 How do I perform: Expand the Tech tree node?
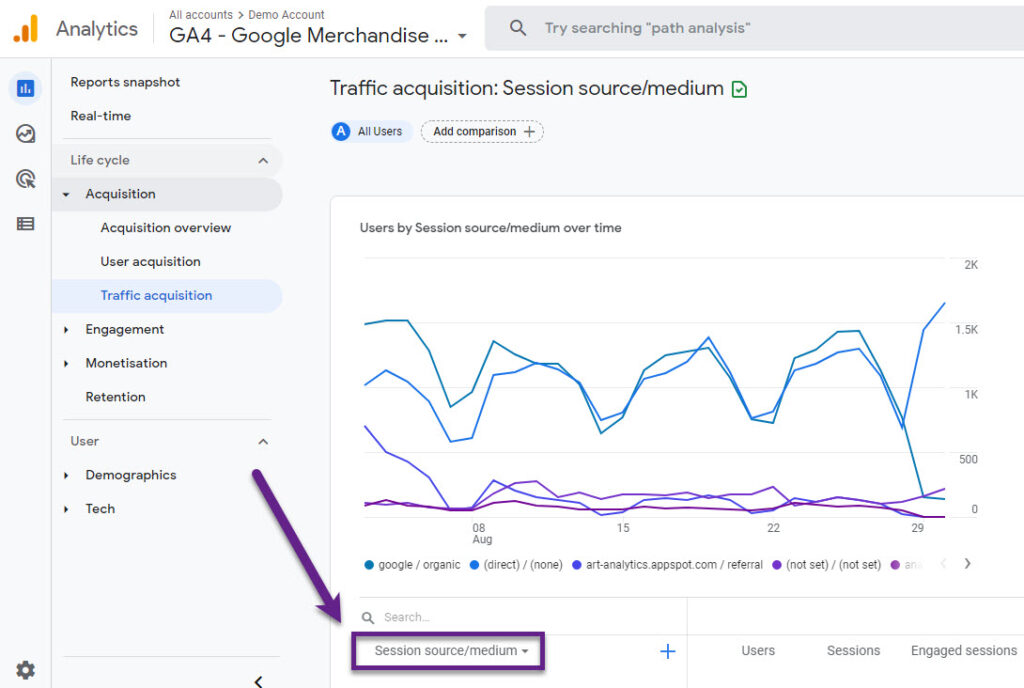click(x=66, y=509)
